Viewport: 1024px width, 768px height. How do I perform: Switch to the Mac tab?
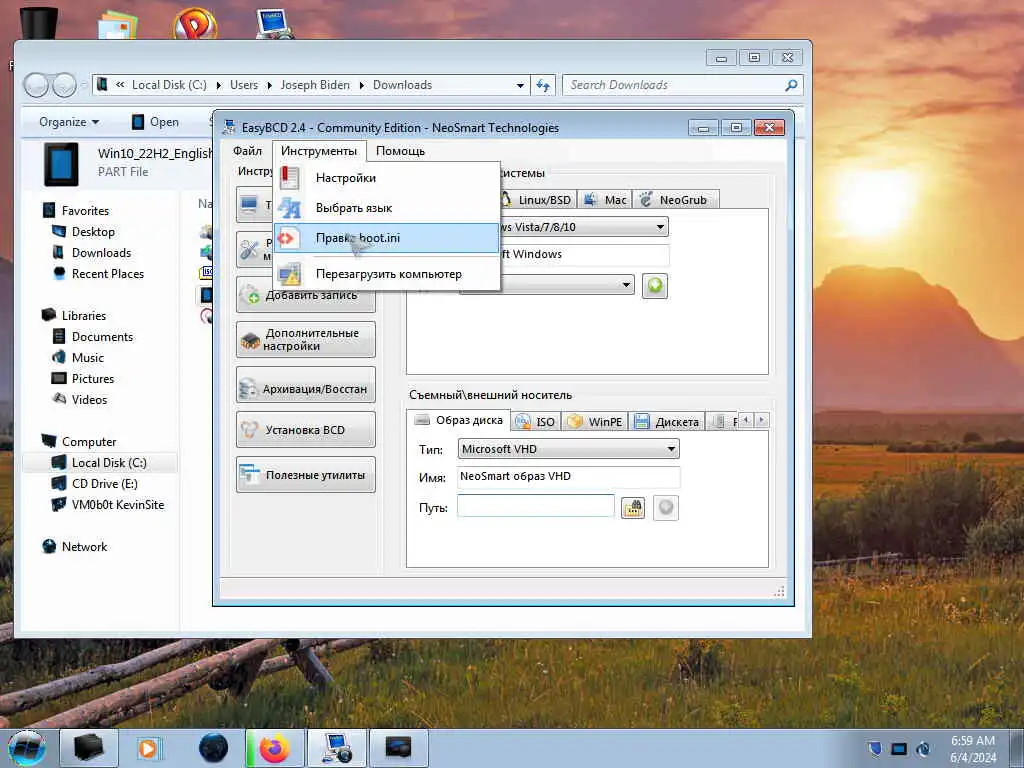point(605,200)
